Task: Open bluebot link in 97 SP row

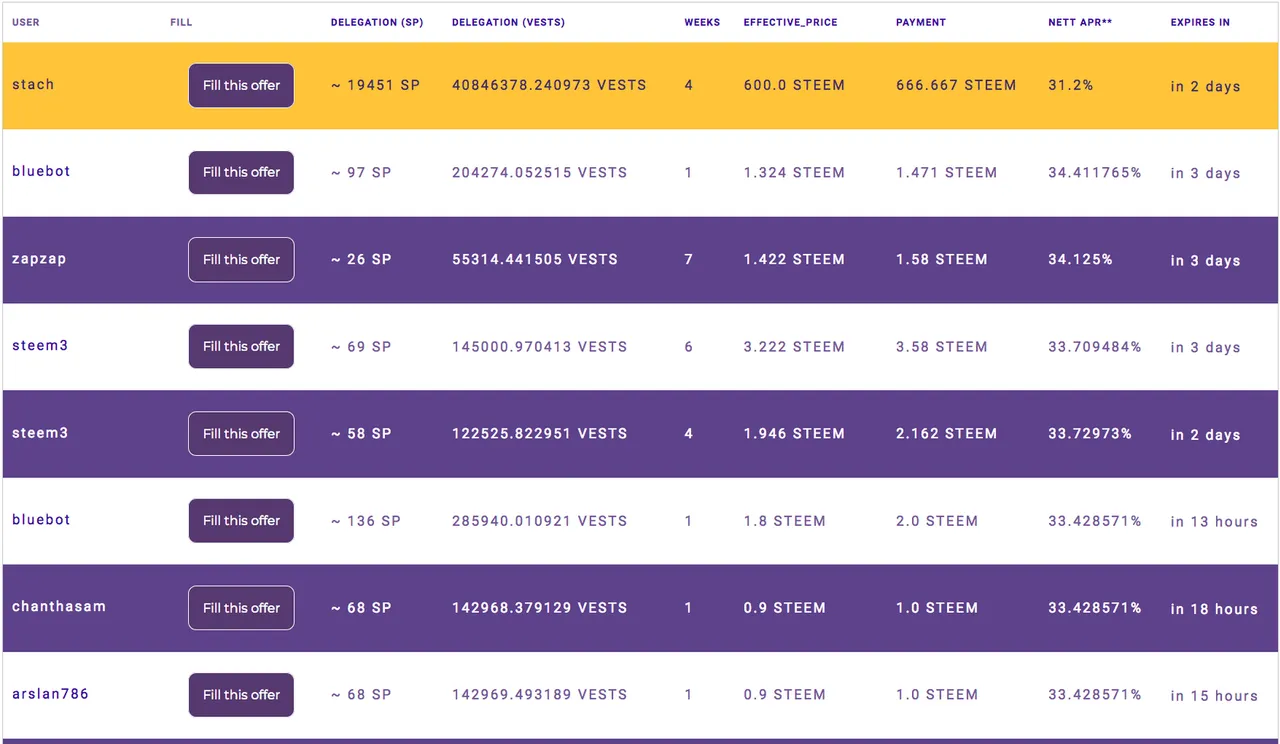Action: [x=41, y=171]
